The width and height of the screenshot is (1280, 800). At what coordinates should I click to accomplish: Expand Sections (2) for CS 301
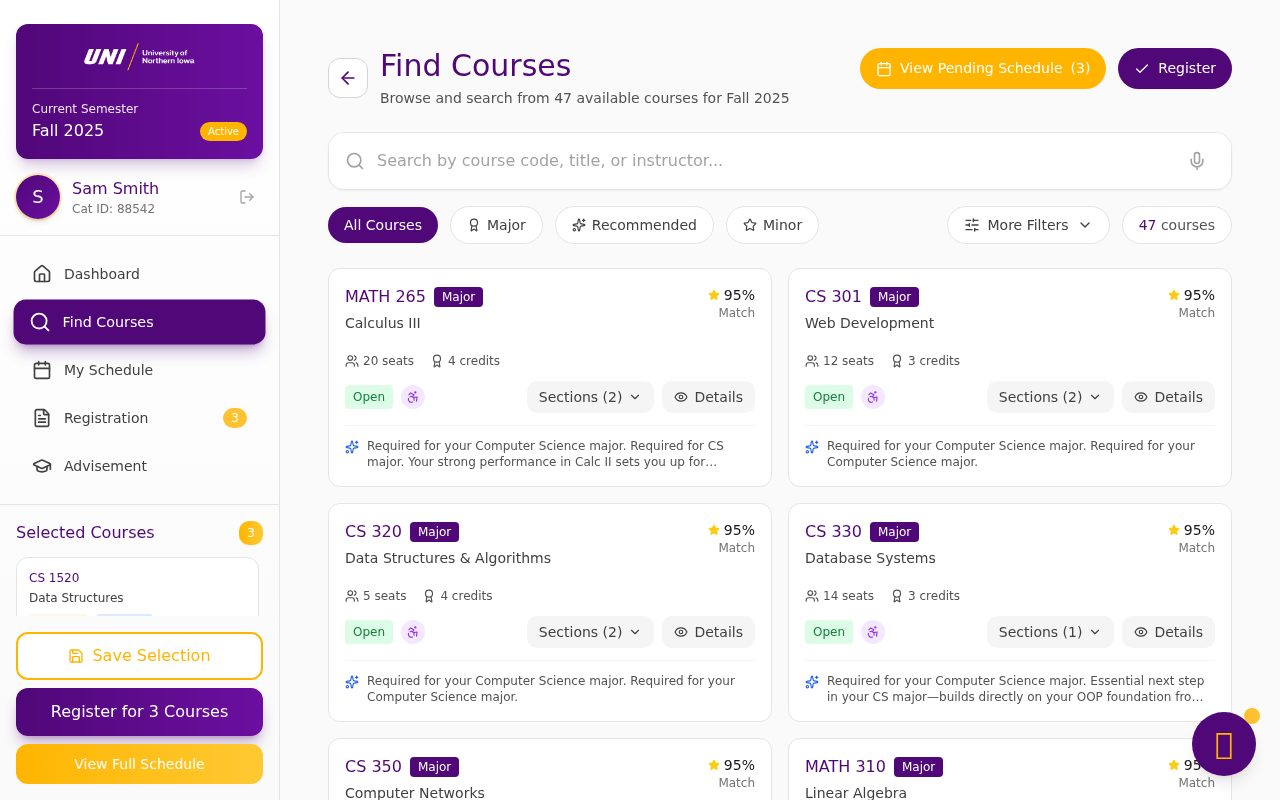(1050, 397)
